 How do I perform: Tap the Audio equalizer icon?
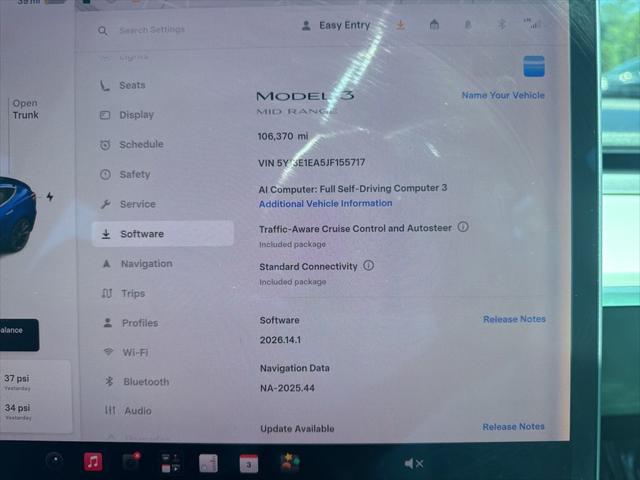(110, 410)
